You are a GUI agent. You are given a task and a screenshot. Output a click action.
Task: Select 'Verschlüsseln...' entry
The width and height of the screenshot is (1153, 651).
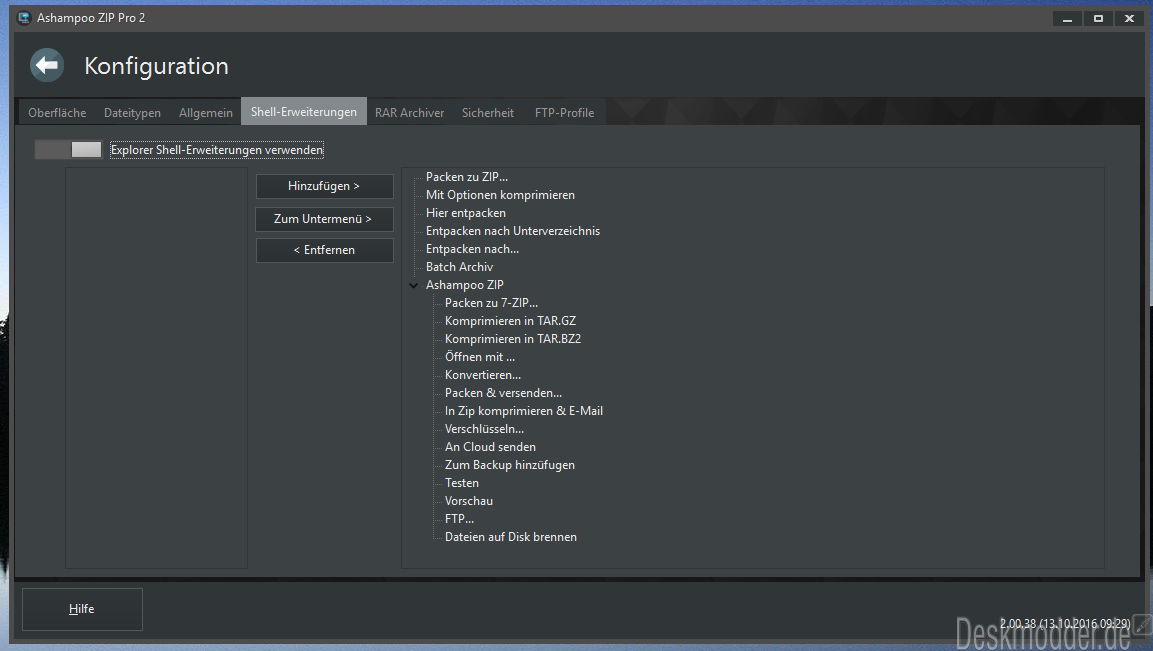pyautogui.click(x=484, y=429)
